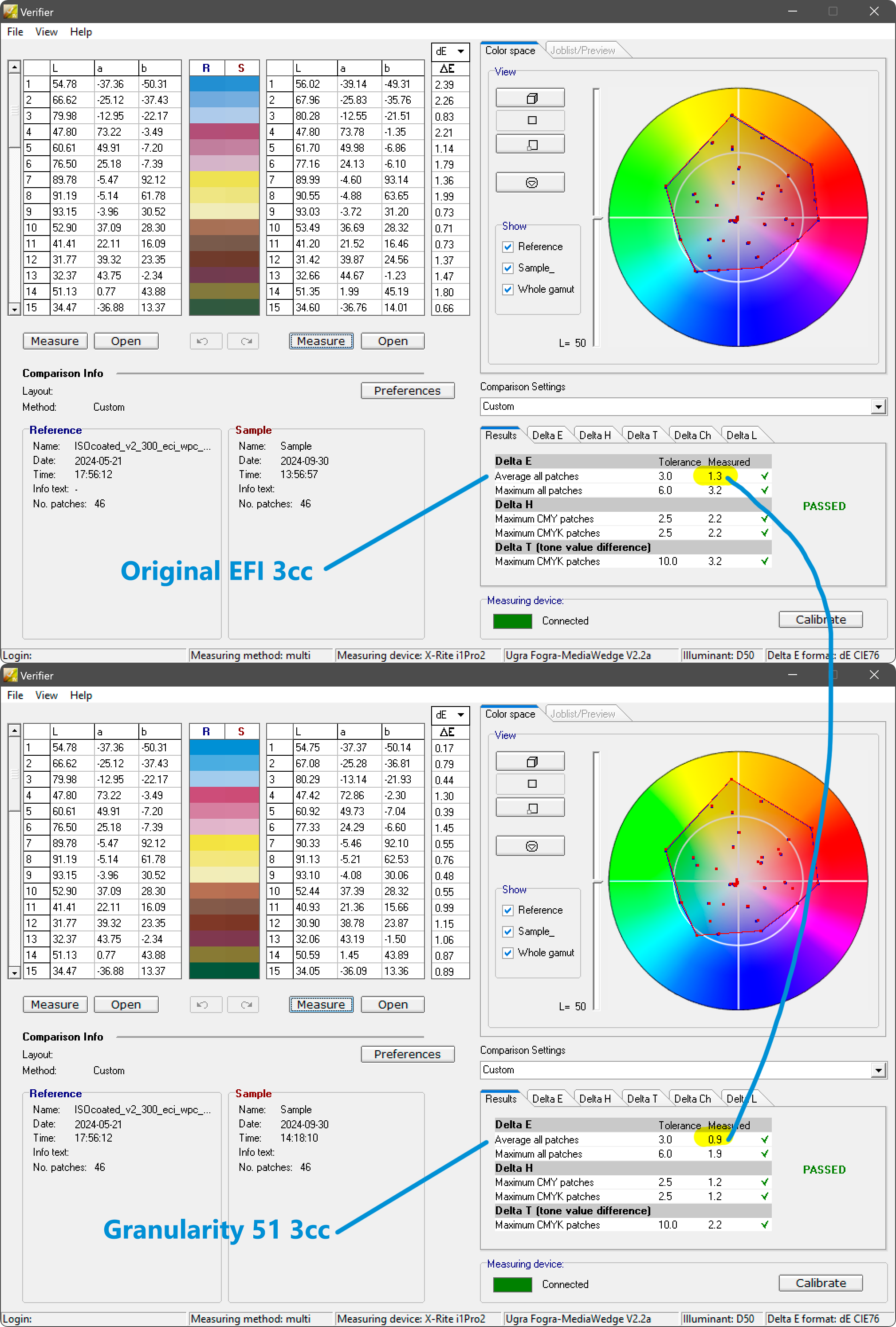Switch to Delta H tab, upper window
896x1327 pixels.
tap(594, 435)
